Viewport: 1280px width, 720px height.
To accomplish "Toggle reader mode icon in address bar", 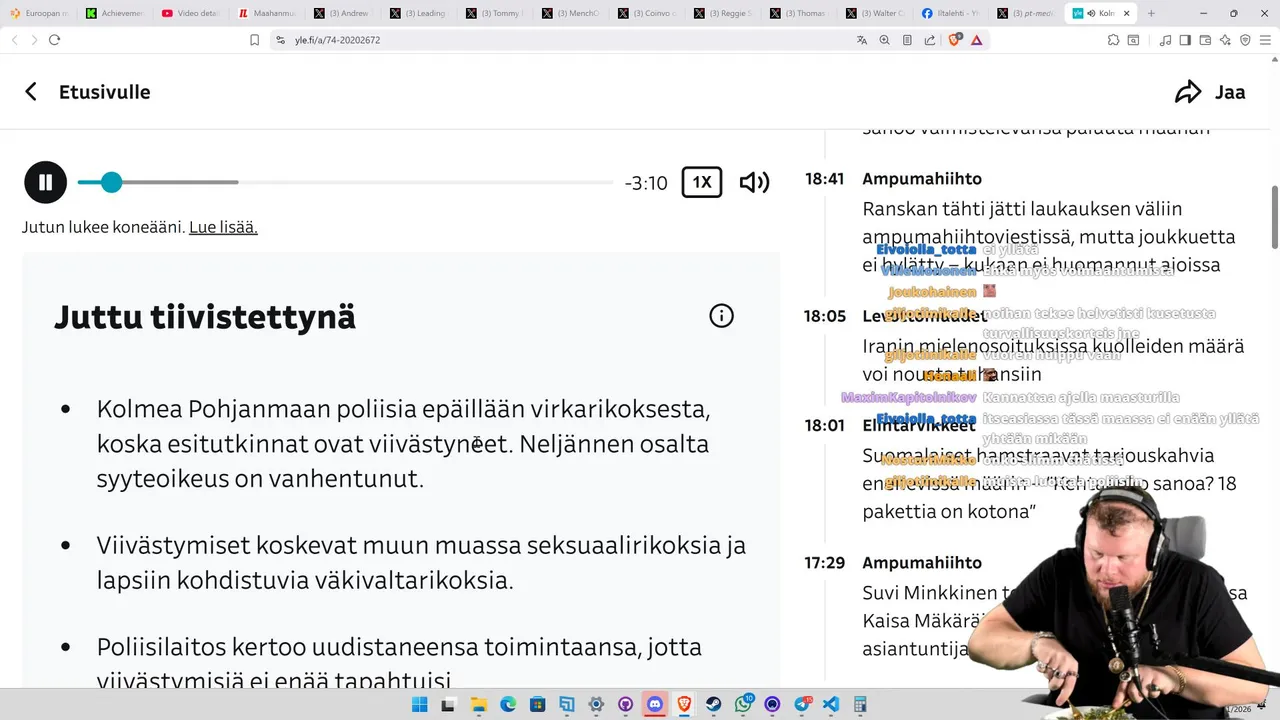I will 907,40.
